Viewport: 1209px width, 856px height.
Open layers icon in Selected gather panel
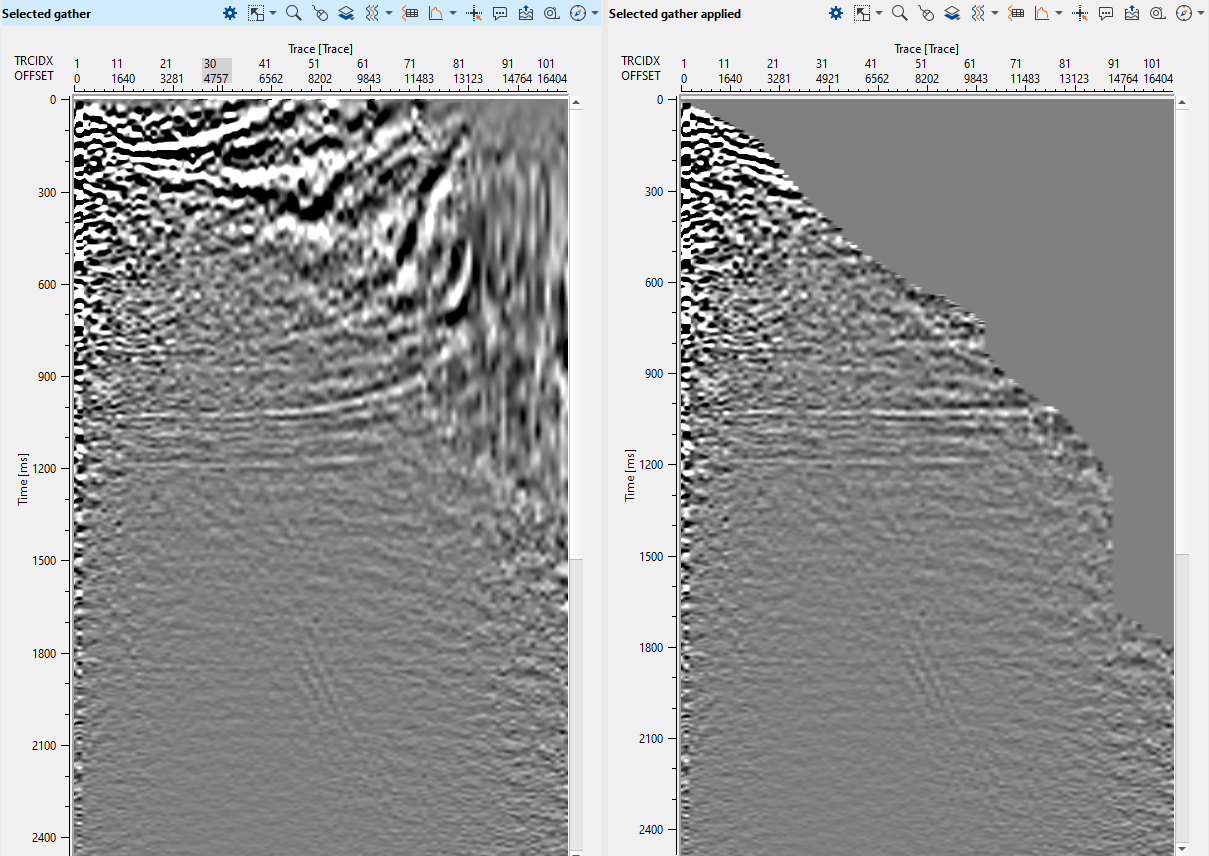click(345, 13)
